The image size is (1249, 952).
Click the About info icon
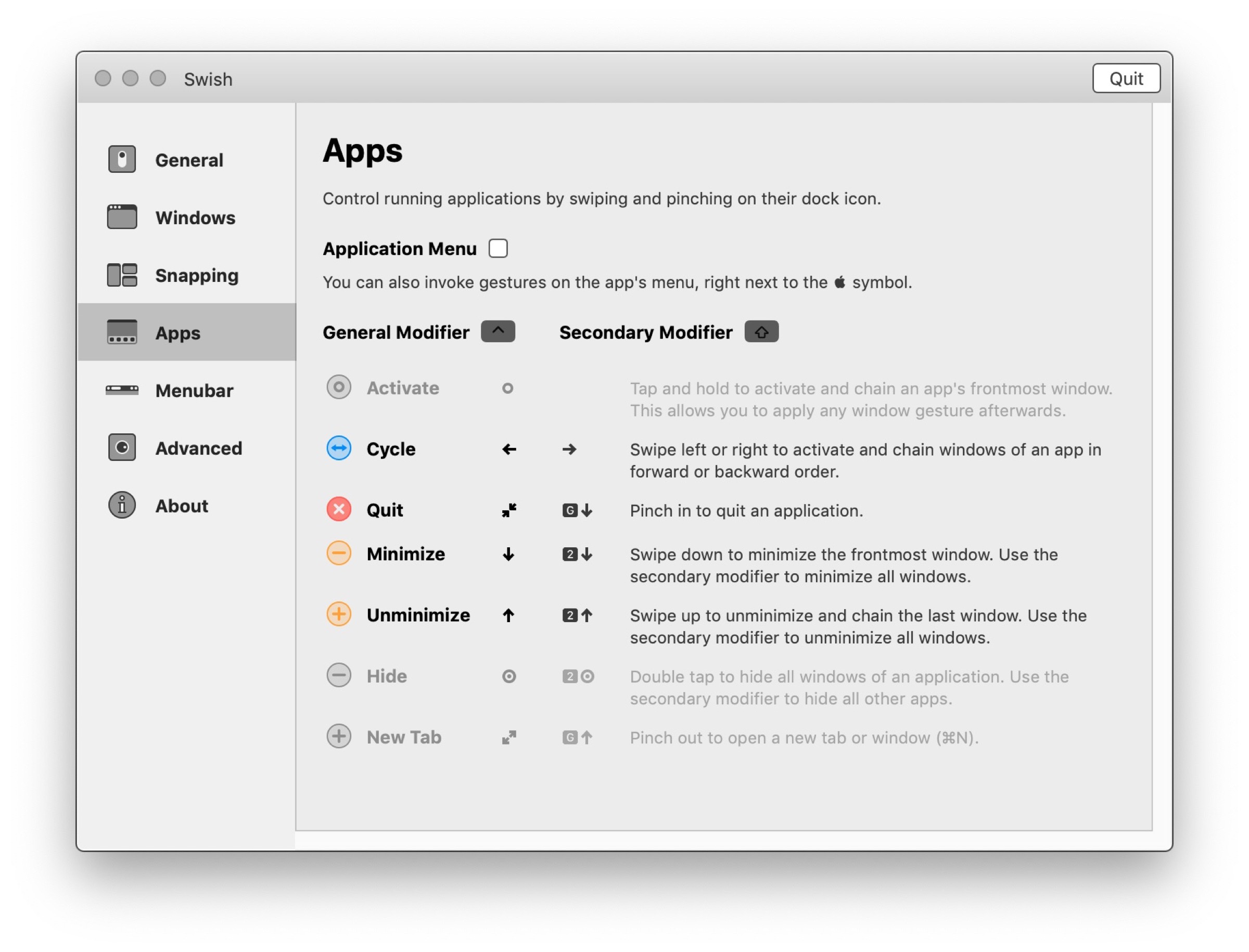[x=122, y=506]
